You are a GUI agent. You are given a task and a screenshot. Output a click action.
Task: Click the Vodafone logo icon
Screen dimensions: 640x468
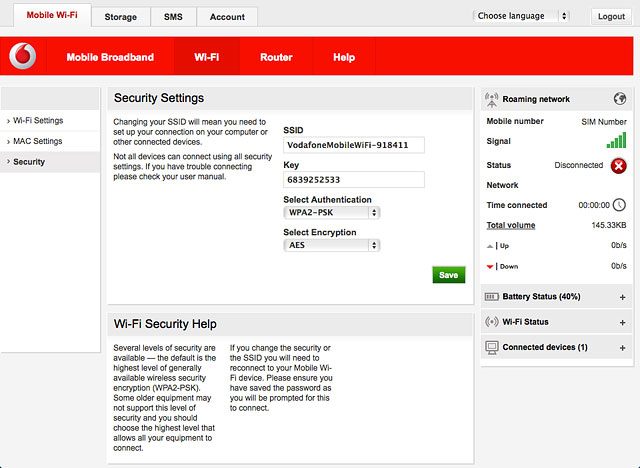tap(23, 56)
